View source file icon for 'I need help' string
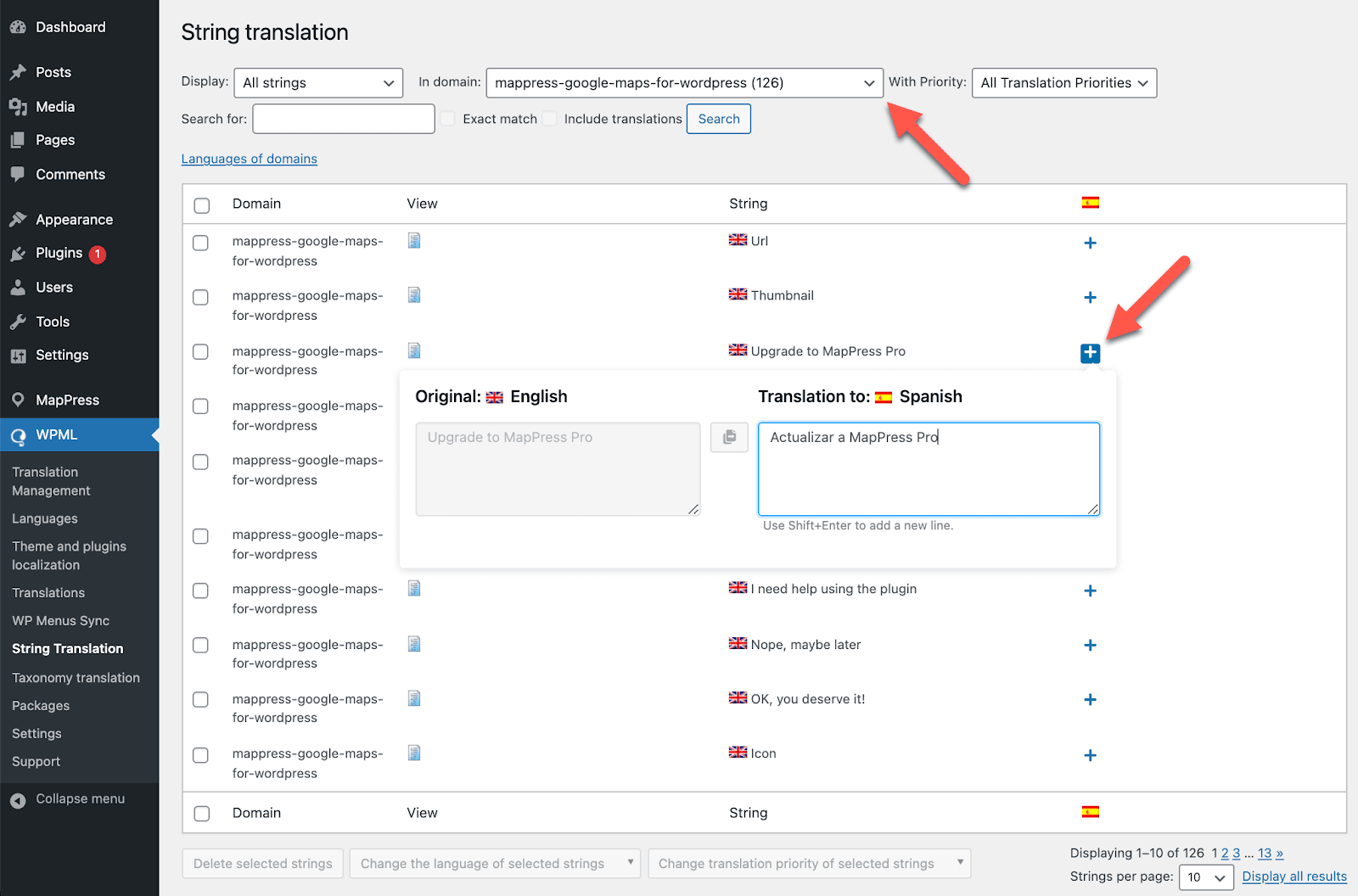Viewport: 1358px width, 896px height. coord(414,589)
